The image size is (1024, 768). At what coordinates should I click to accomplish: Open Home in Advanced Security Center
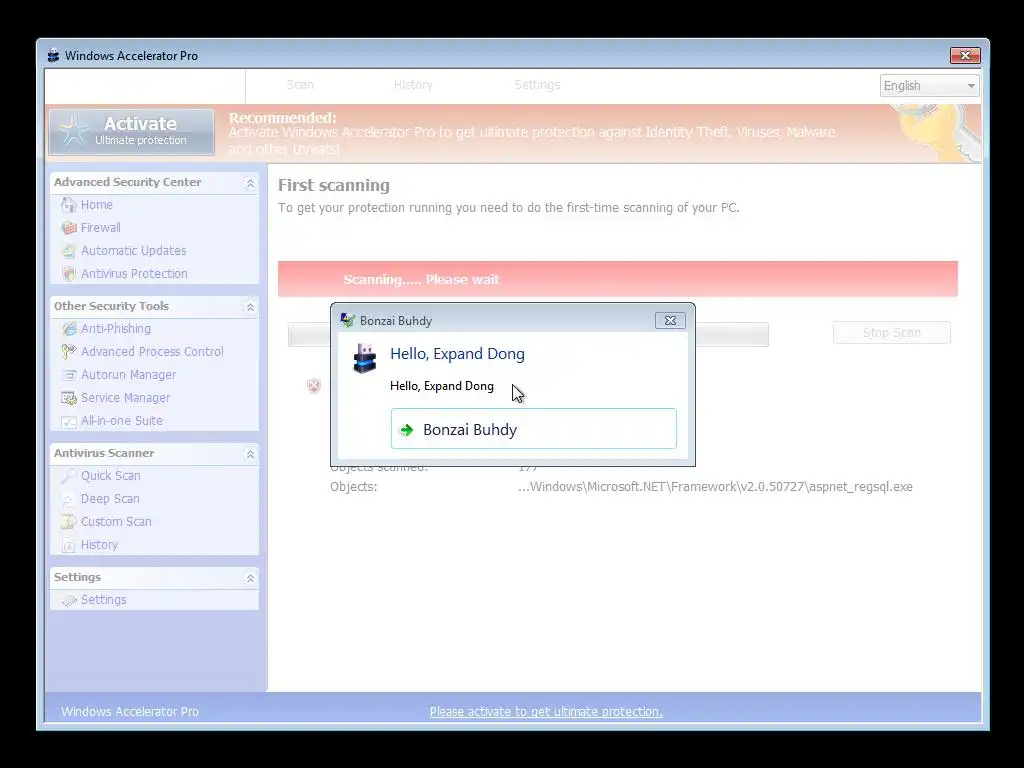97,205
